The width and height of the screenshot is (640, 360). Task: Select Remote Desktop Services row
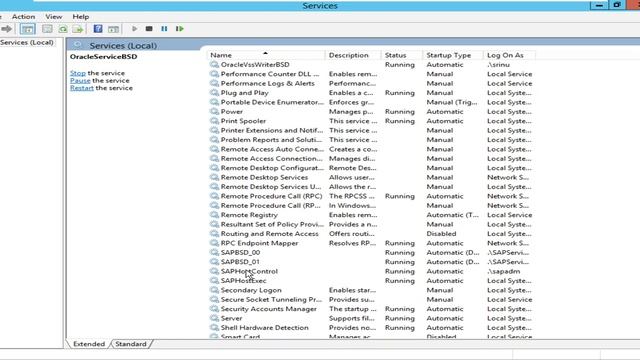click(x=371, y=177)
